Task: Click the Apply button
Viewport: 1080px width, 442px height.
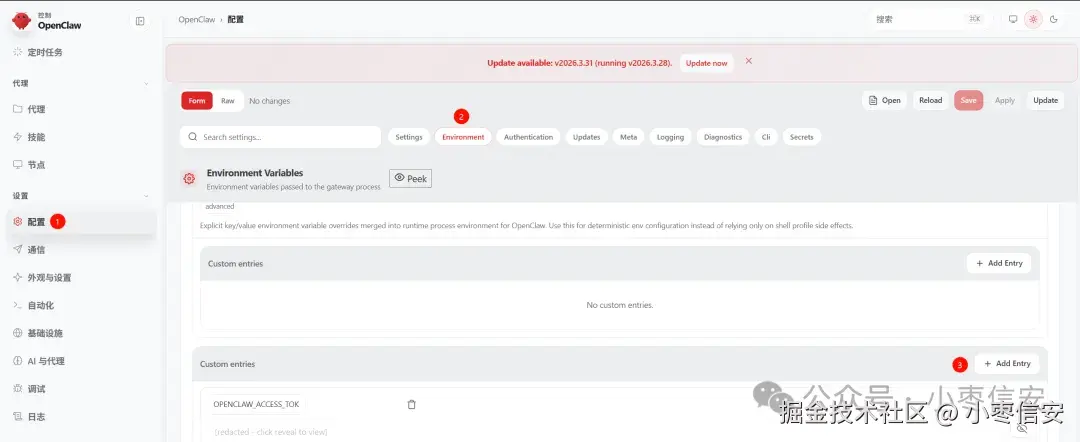Action: pyautogui.click(x=1005, y=101)
